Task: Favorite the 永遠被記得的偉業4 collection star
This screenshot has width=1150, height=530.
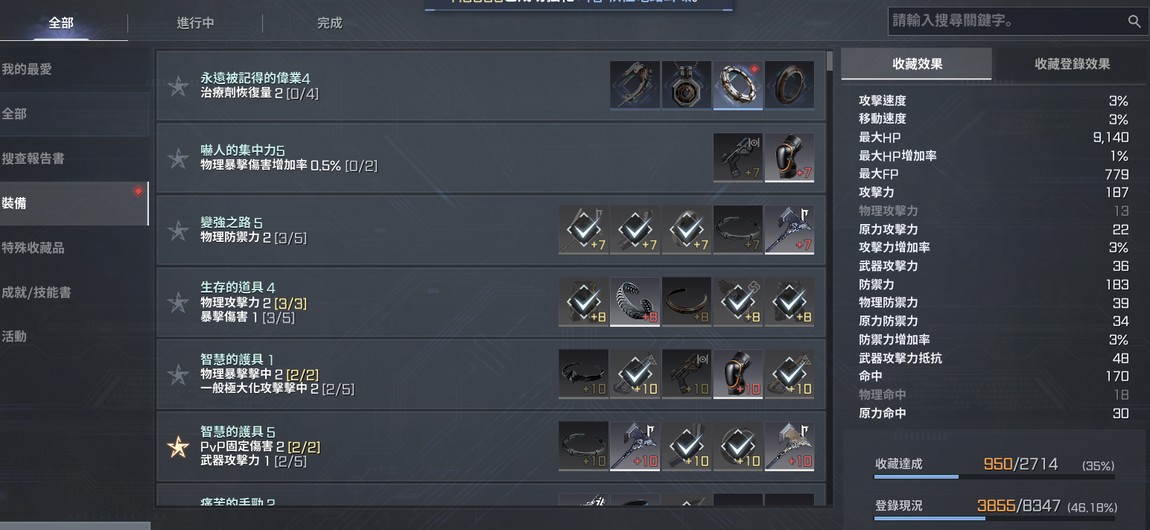Action: click(x=178, y=87)
